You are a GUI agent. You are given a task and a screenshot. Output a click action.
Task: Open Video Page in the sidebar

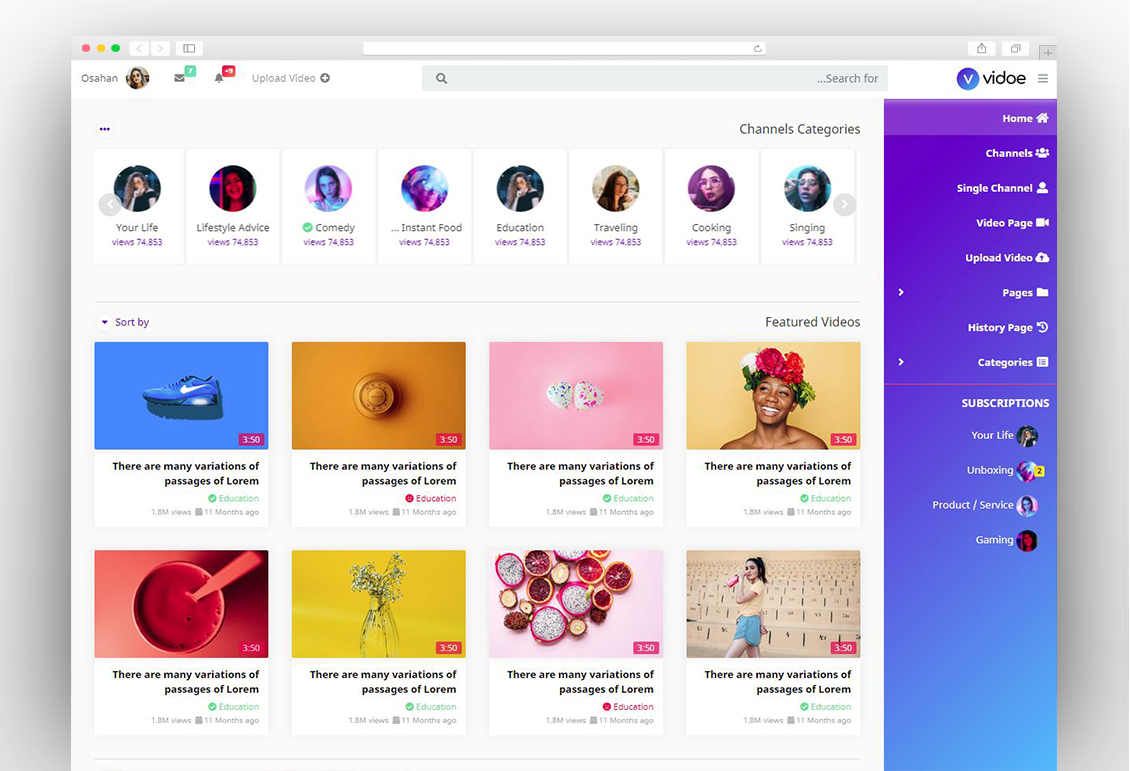[970, 223]
